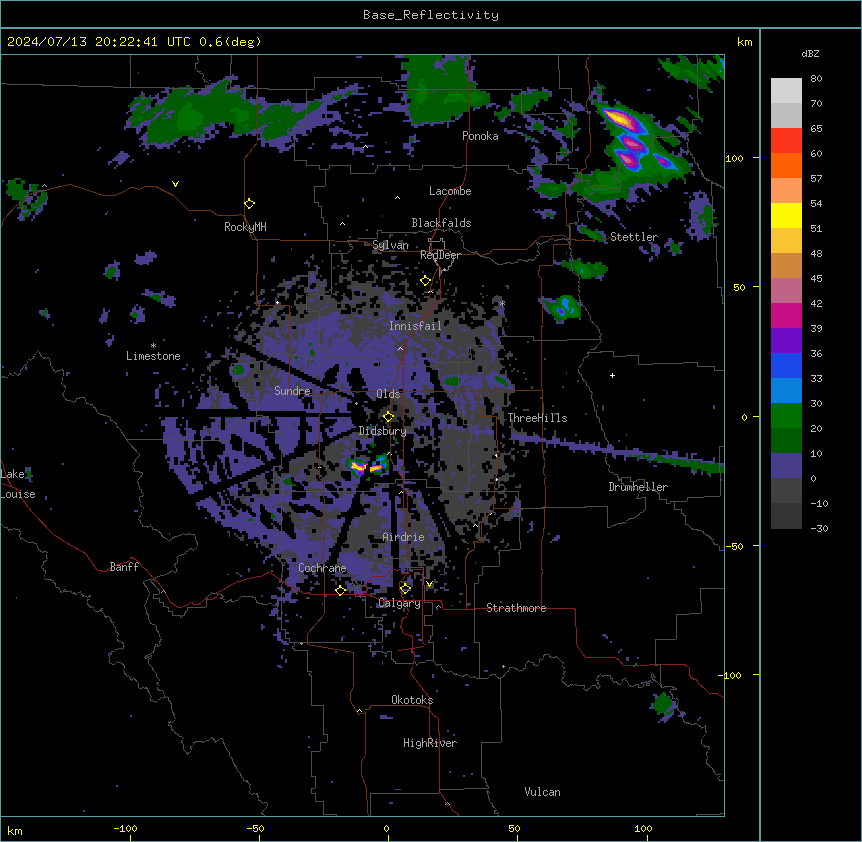This screenshot has width=862, height=842.
Task: Click the Sundre city label
Action: [292, 391]
